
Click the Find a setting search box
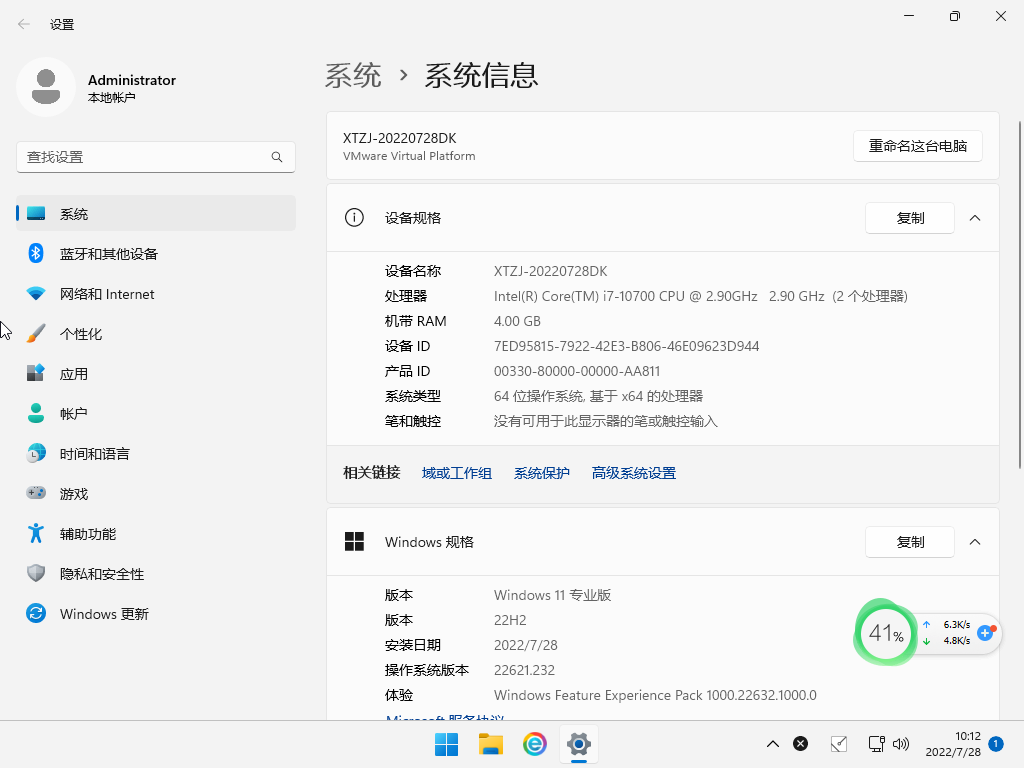point(145,157)
